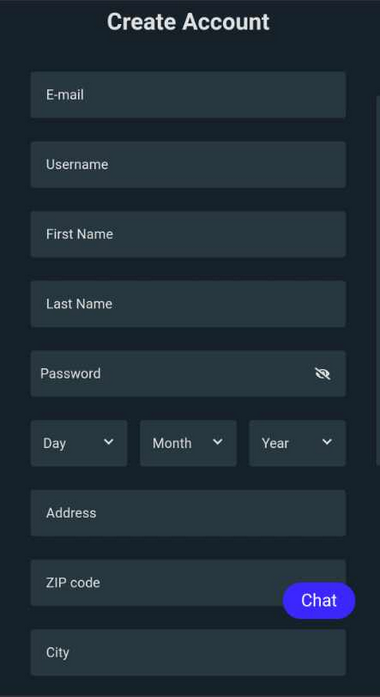Image resolution: width=380 pixels, height=697 pixels.
Task: Click the Day placeholder text
Action: (54, 444)
